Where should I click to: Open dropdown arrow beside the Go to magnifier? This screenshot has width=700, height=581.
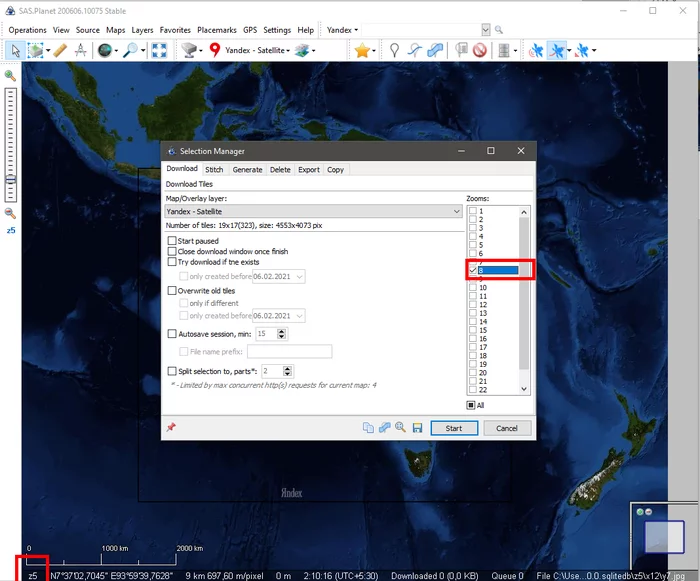143,50
